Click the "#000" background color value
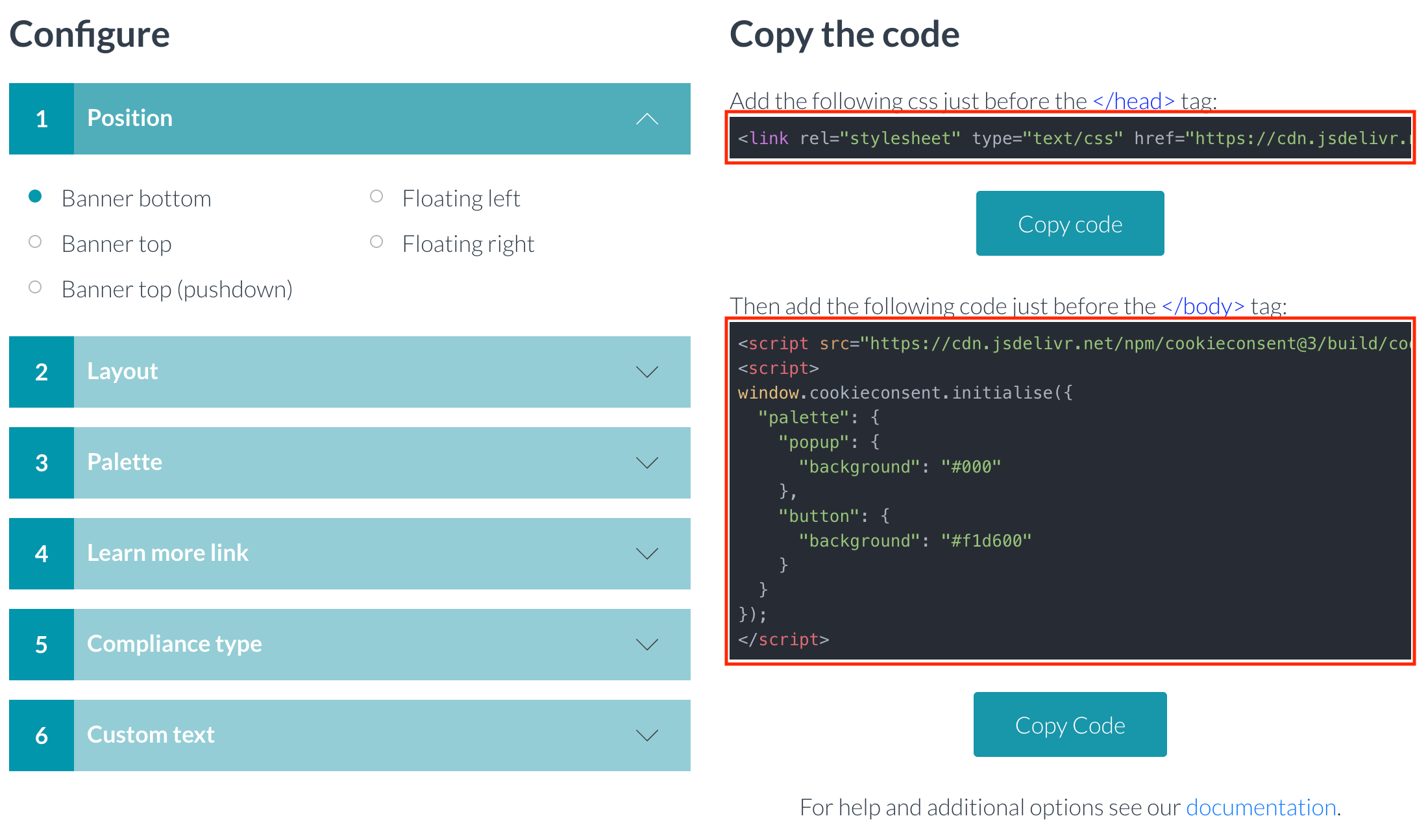The height and width of the screenshot is (840, 1428). [971, 467]
